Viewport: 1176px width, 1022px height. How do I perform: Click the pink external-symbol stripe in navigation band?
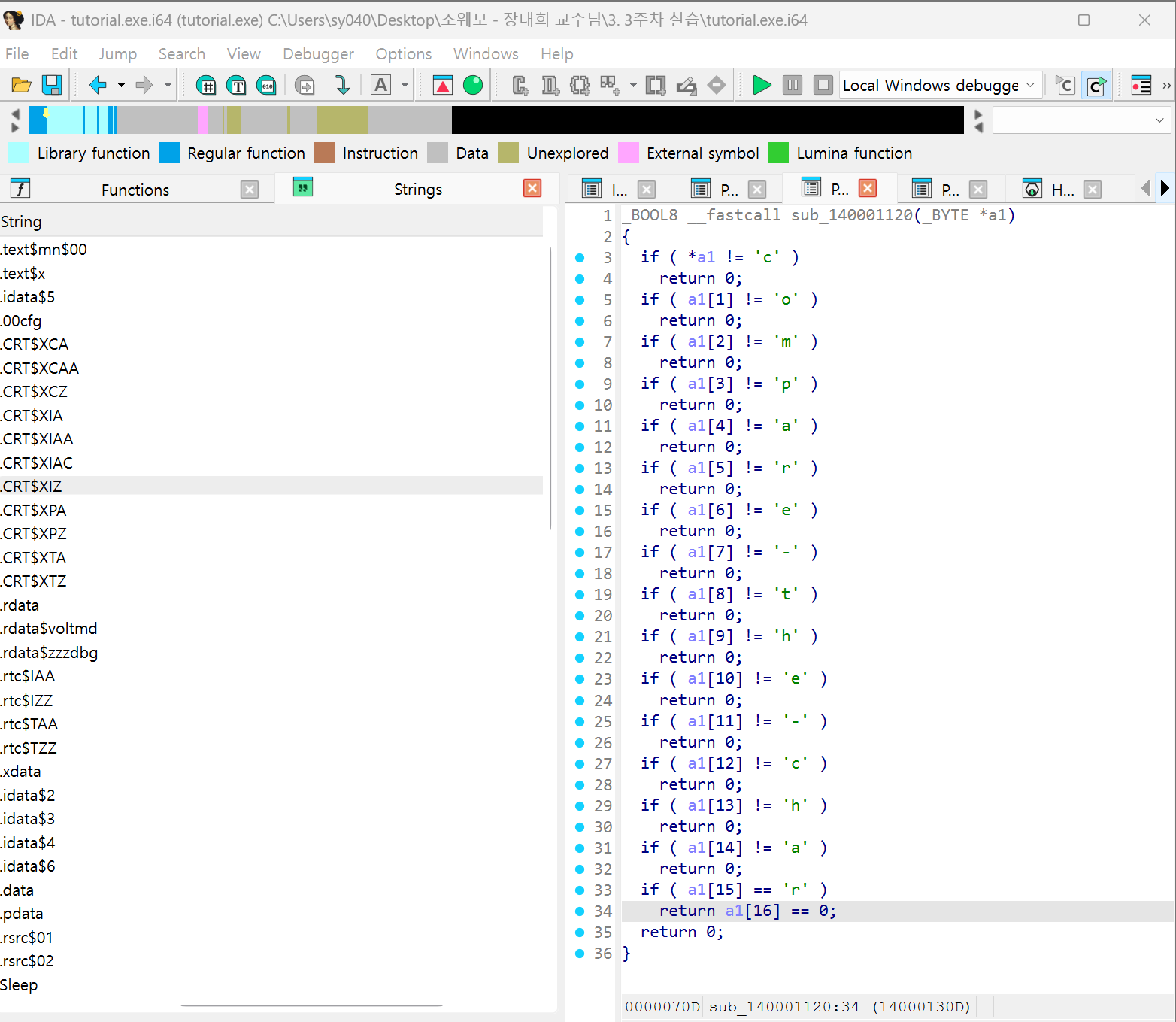(202, 120)
